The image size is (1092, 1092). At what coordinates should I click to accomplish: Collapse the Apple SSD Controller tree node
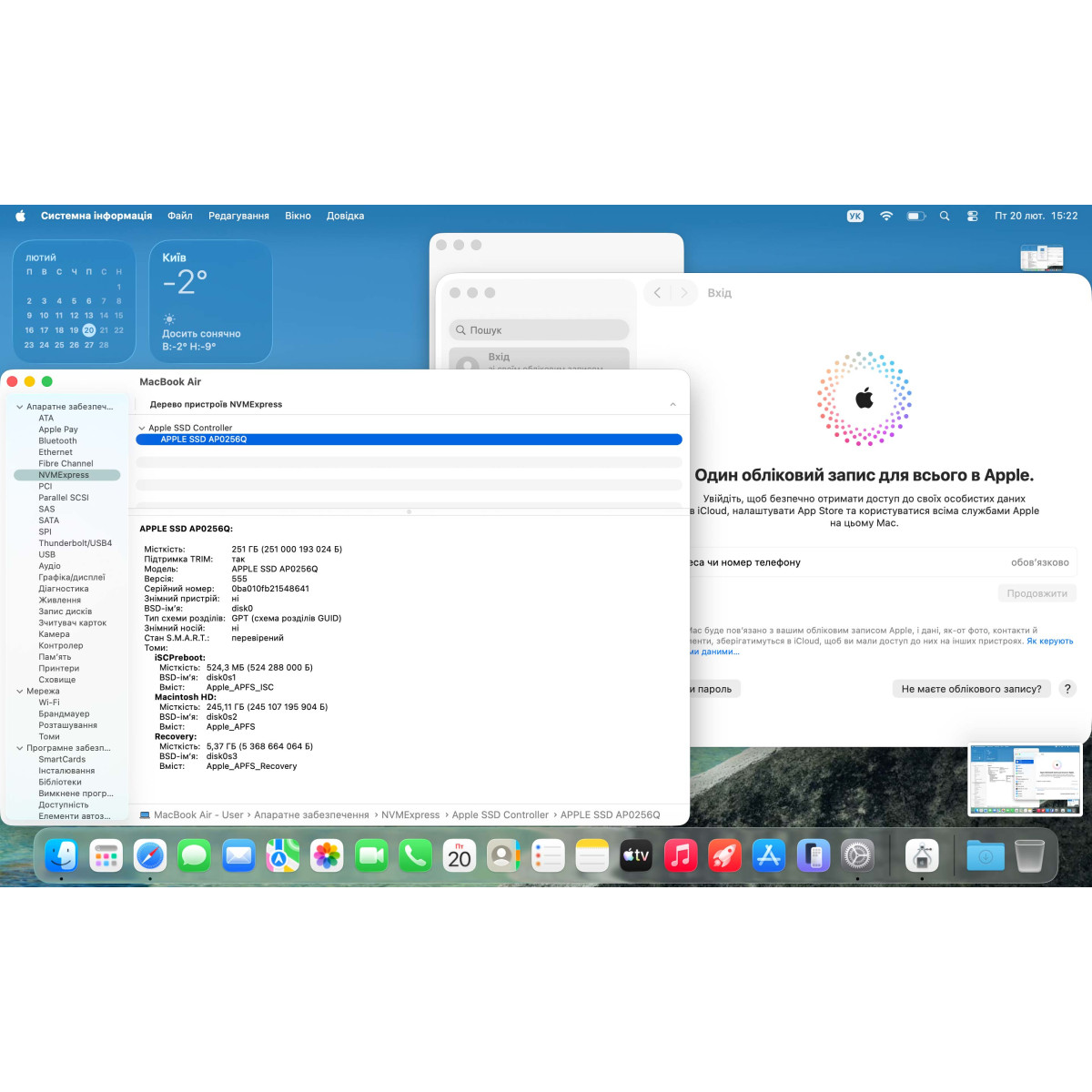[142, 428]
